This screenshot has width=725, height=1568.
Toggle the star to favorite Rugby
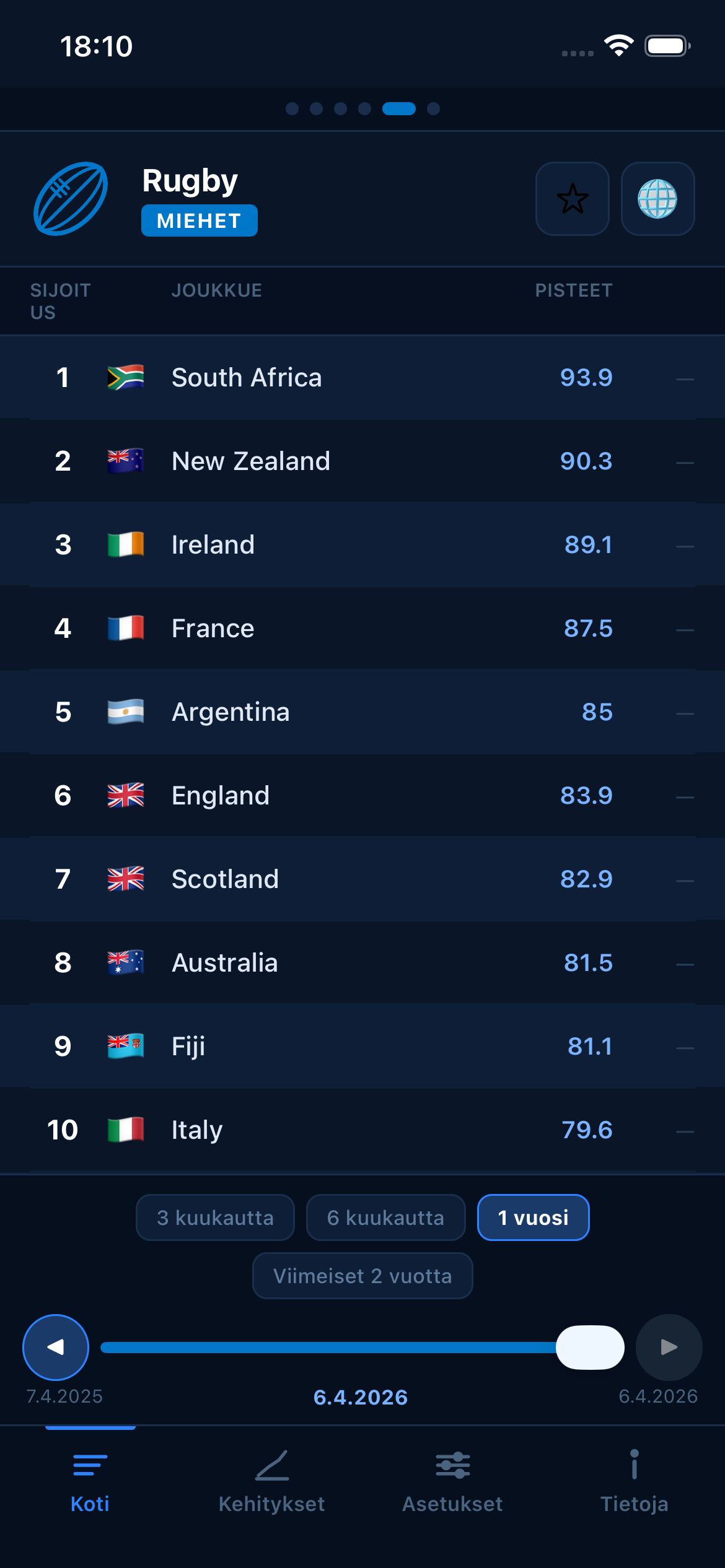pyautogui.click(x=572, y=199)
